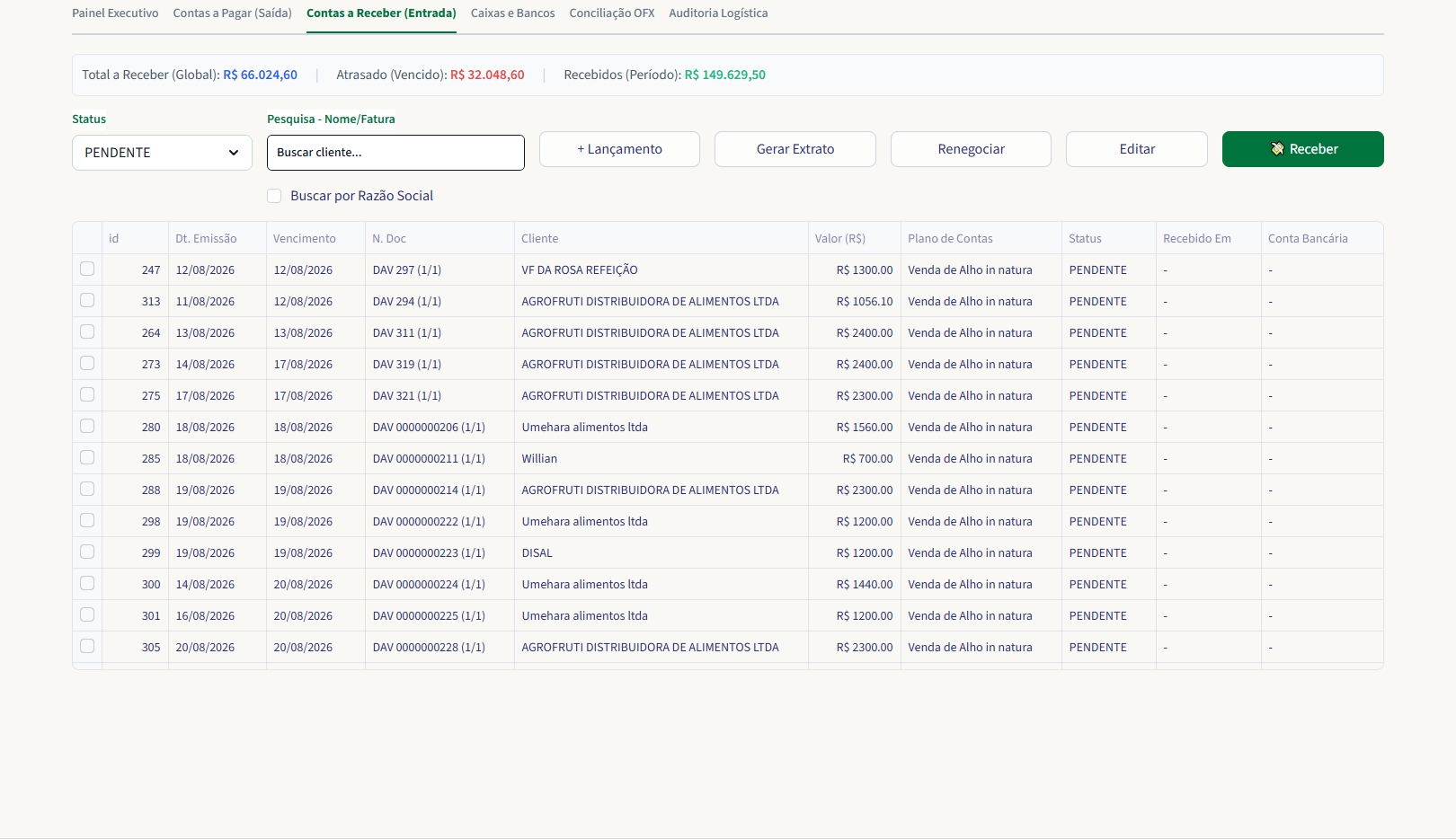
Task: Click the Editar button
Action: (x=1137, y=149)
